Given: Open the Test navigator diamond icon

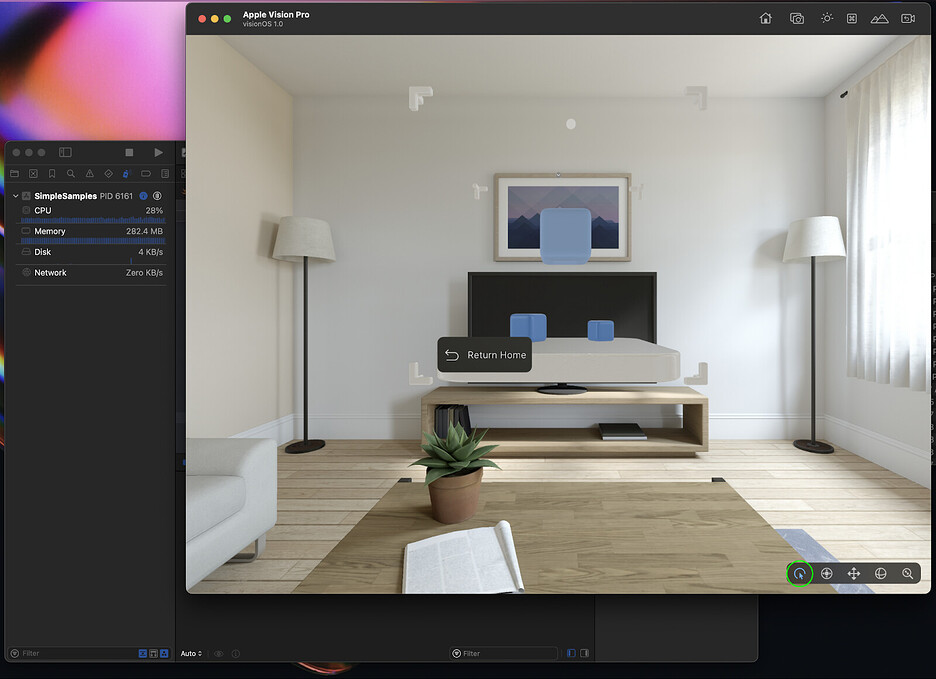Looking at the screenshot, I should (108, 174).
